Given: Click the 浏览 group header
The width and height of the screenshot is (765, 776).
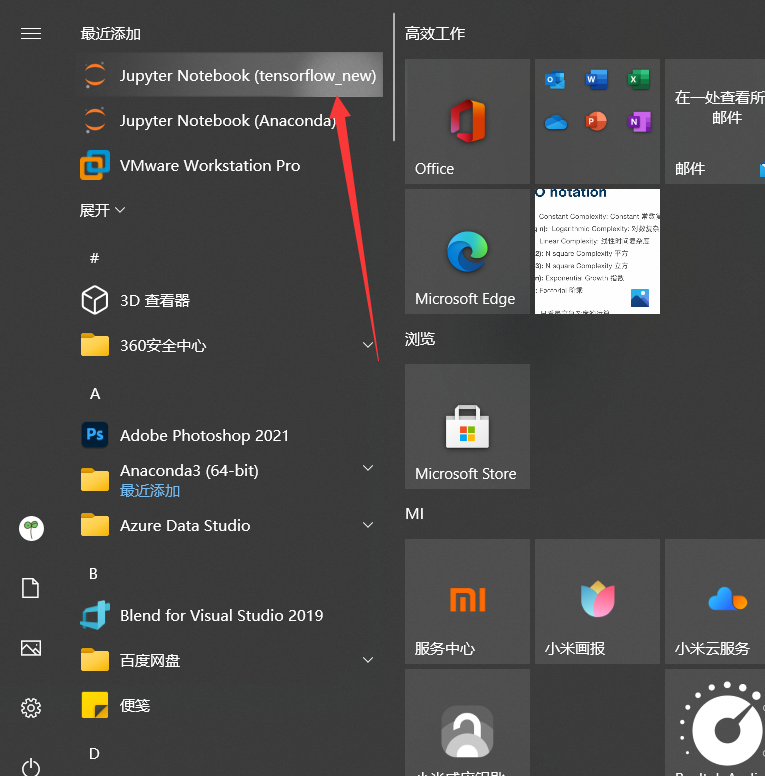Looking at the screenshot, I should (x=420, y=339).
